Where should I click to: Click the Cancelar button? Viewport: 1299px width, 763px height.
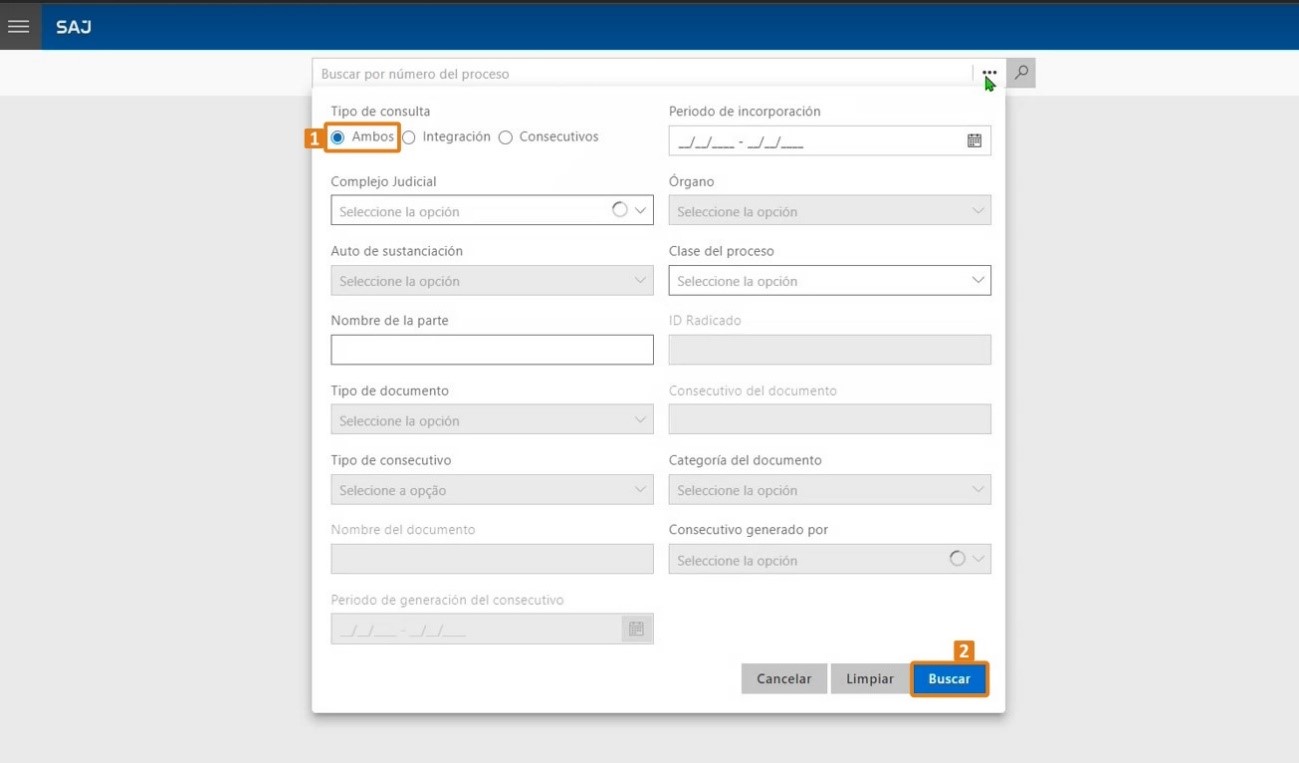point(783,679)
